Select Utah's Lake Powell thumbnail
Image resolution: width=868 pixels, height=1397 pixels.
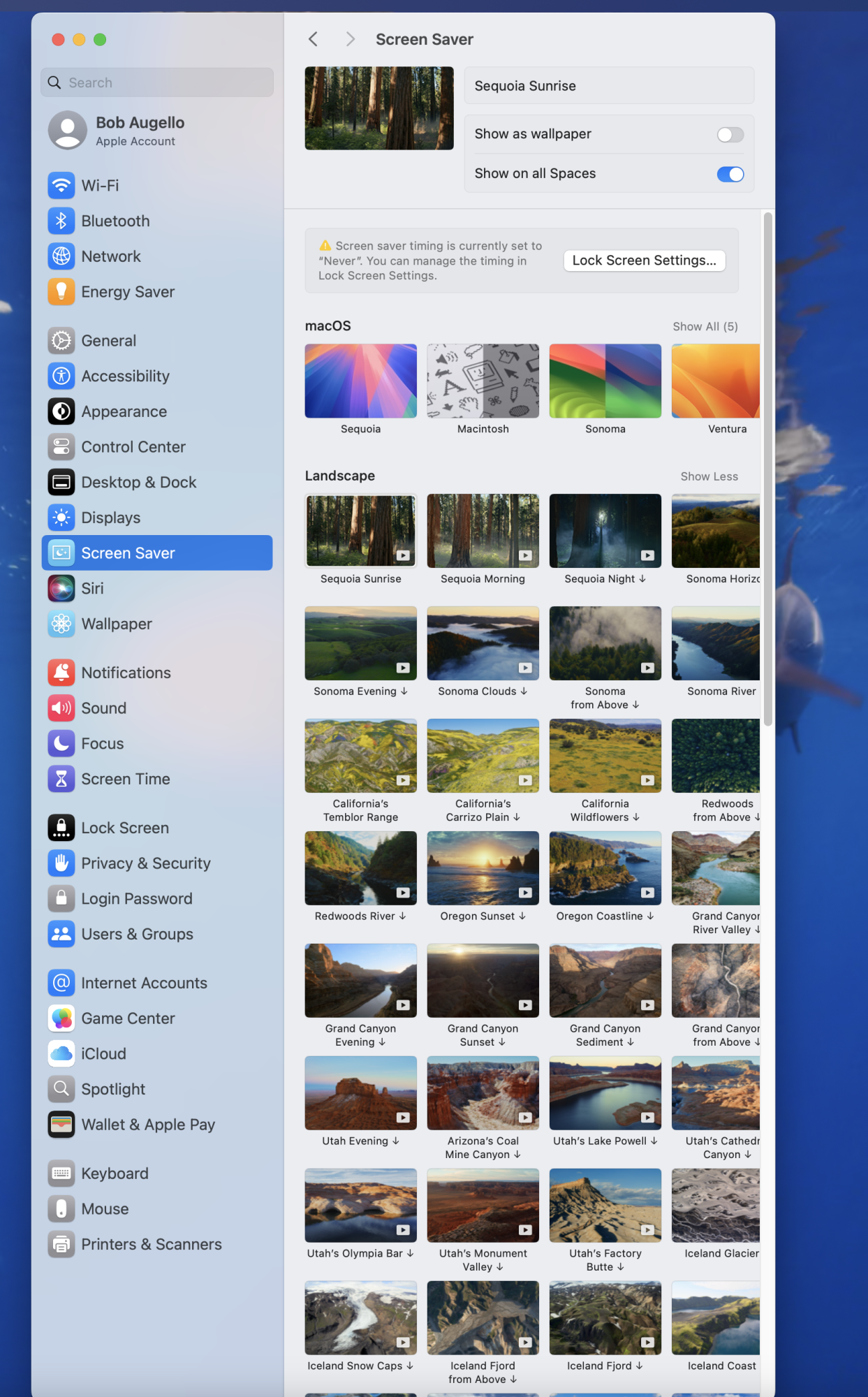tap(605, 1093)
